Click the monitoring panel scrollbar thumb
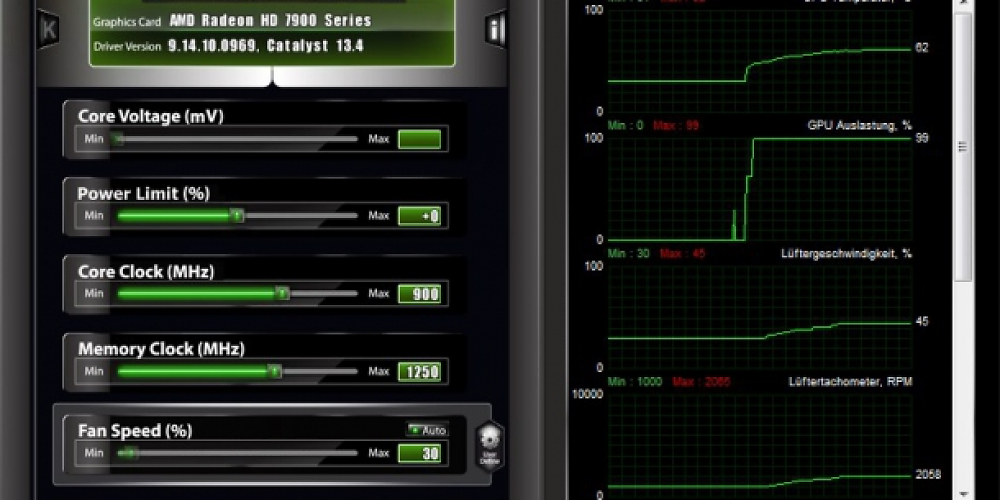Screen dimensions: 1000x500 click(x=962, y=146)
